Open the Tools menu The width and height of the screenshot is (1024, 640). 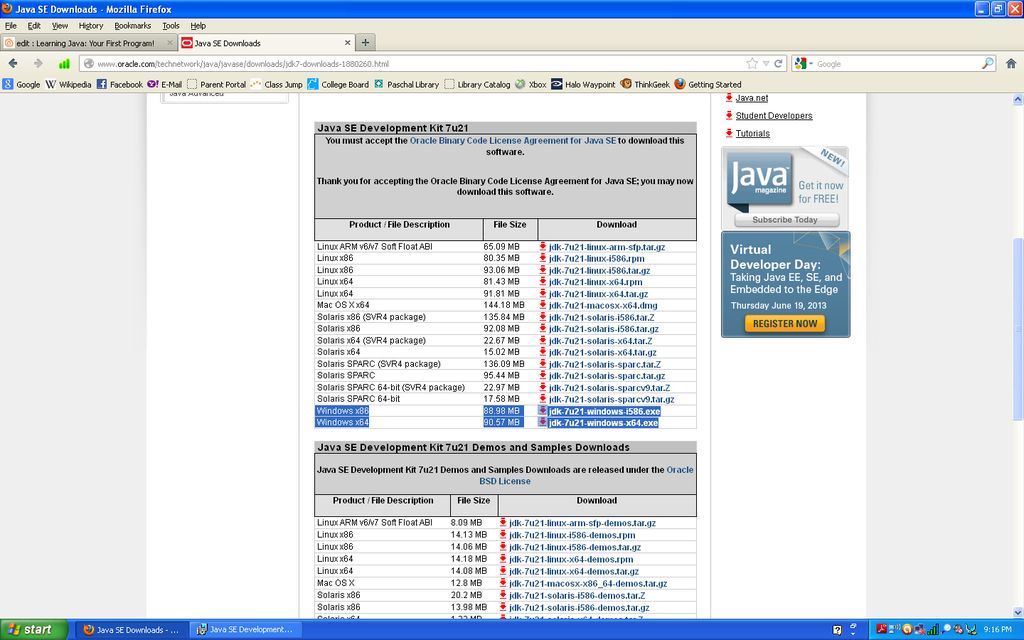170,25
